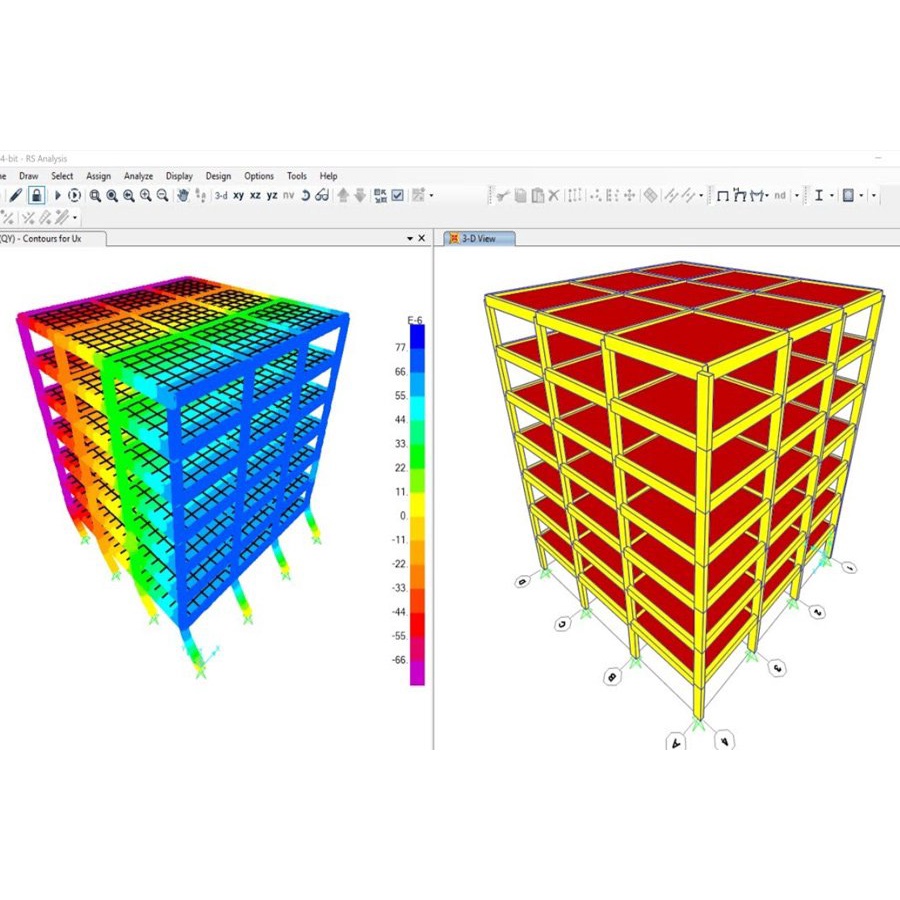Open the Select menu
Image resolution: width=900 pixels, height=900 pixels.
point(62,176)
